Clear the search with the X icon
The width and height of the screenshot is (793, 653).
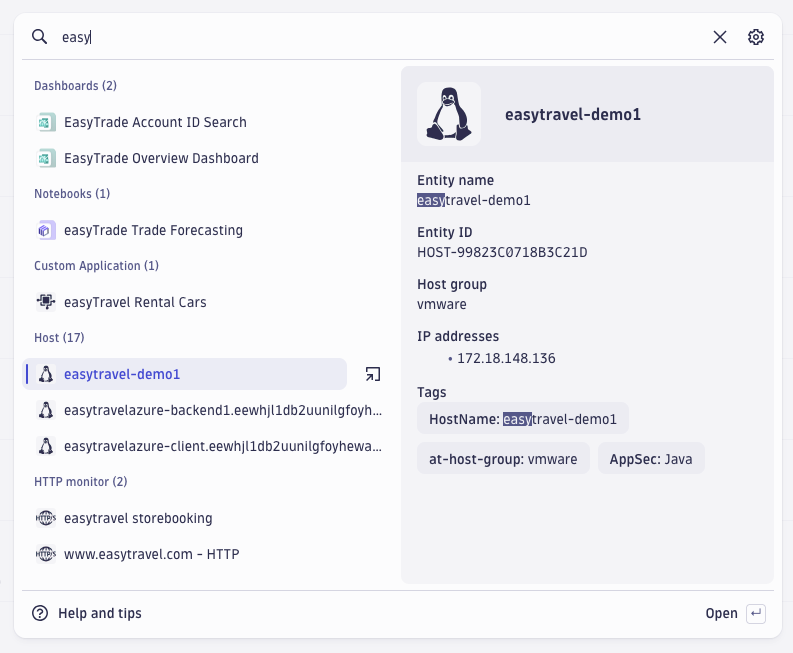[x=720, y=37]
